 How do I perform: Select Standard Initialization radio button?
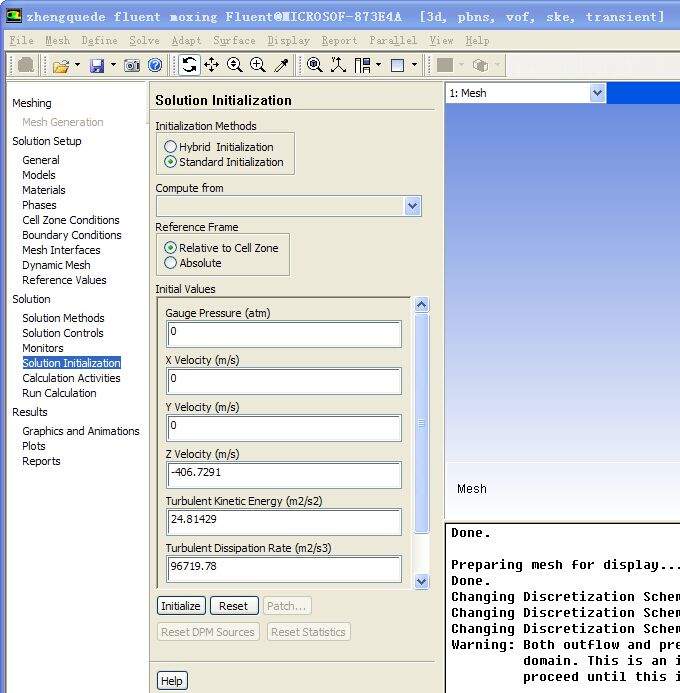(170, 162)
